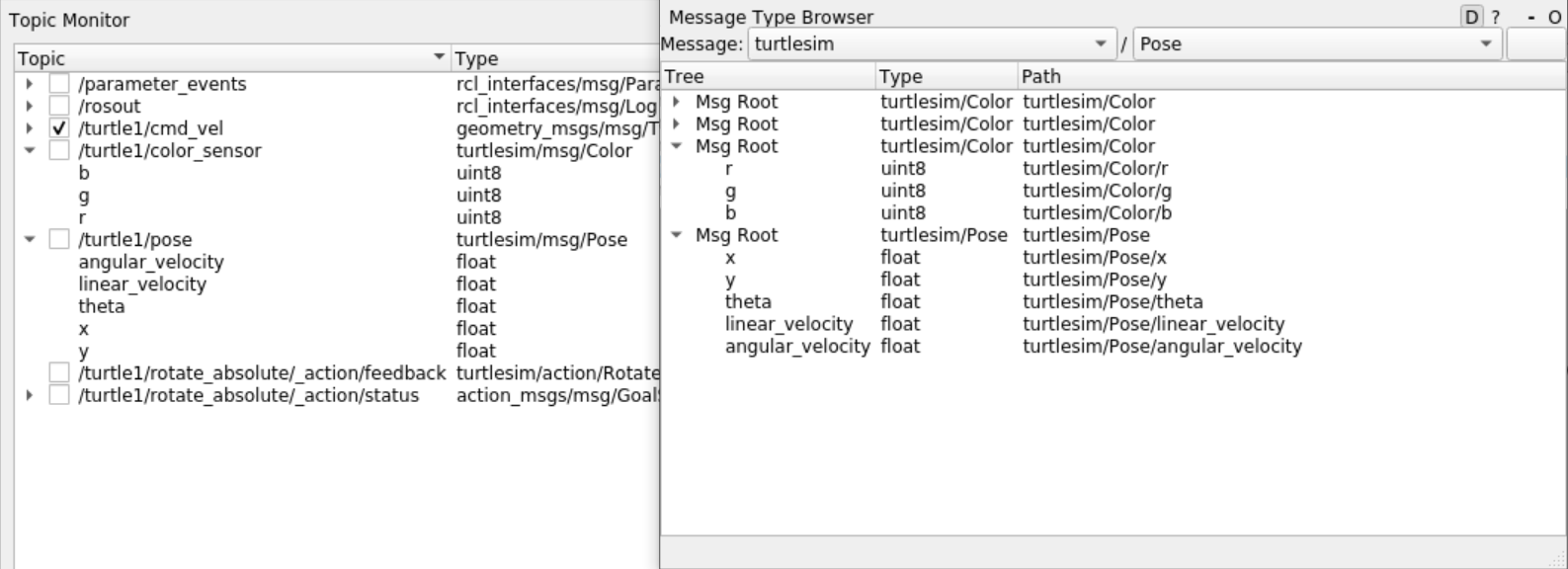Uncheck the /turtle1/cmd_vel topic checkbox
Viewport: 1568px width, 569px height.
tap(59, 128)
